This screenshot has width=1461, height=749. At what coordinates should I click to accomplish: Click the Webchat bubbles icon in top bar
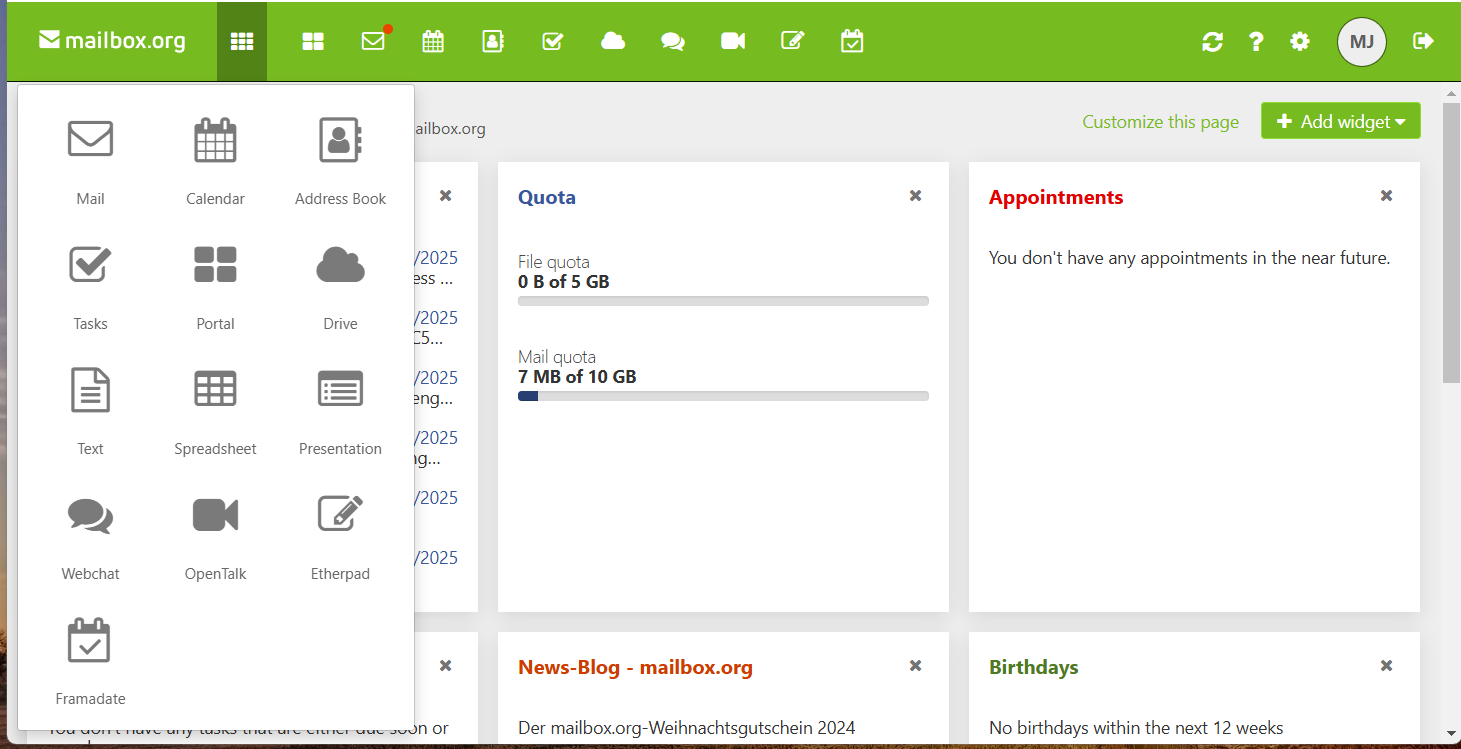pos(673,41)
